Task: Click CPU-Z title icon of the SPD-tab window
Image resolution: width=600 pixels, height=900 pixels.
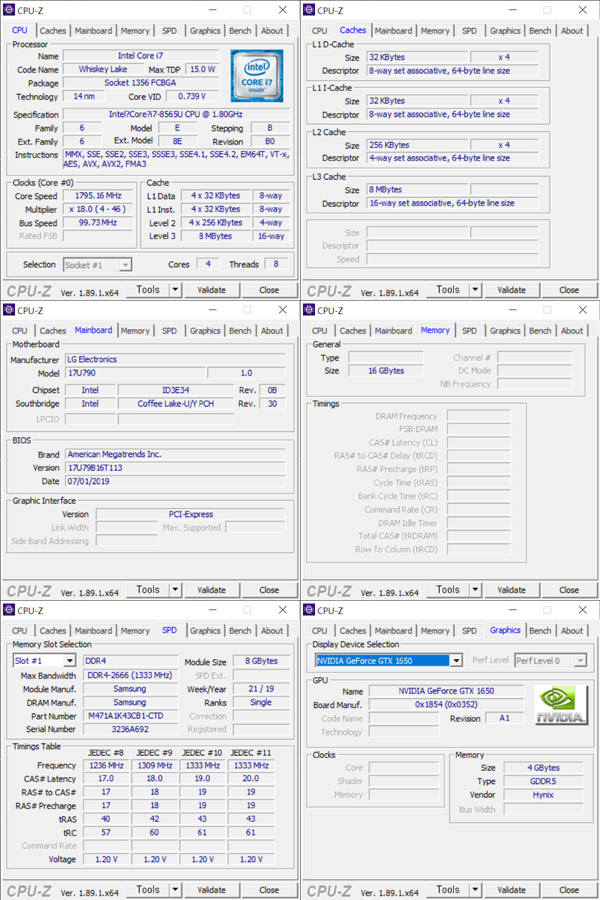Action: 9,610
